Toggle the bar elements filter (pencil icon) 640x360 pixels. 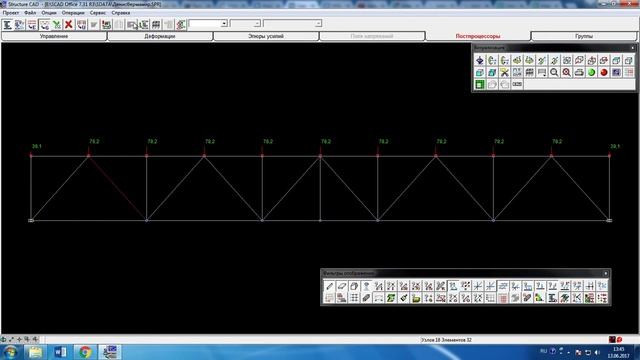click(329, 286)
